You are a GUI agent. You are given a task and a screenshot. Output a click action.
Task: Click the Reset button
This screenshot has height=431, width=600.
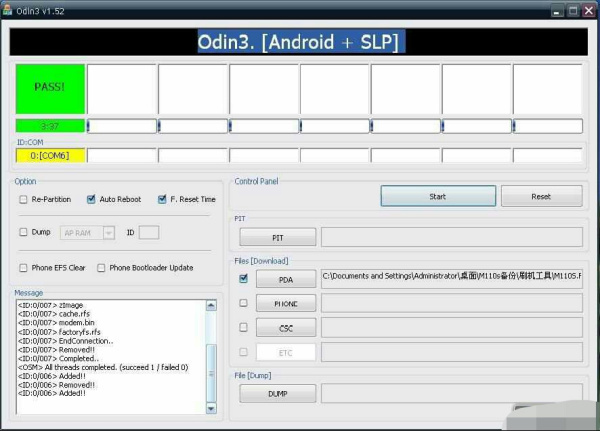tap(541, 196)
